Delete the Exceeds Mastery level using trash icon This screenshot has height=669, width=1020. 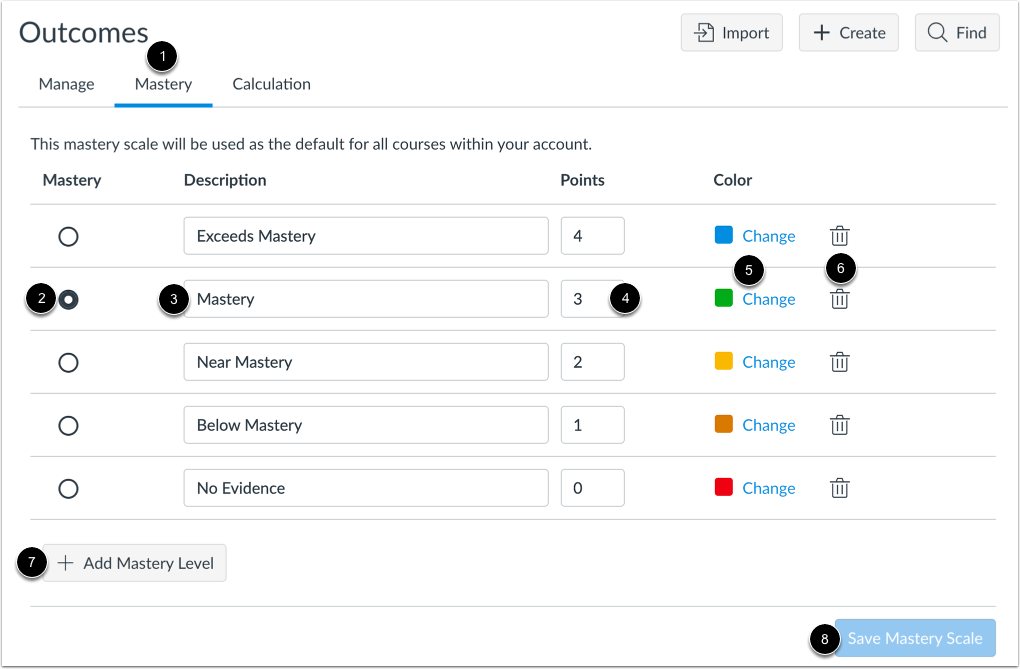[839, 236]
